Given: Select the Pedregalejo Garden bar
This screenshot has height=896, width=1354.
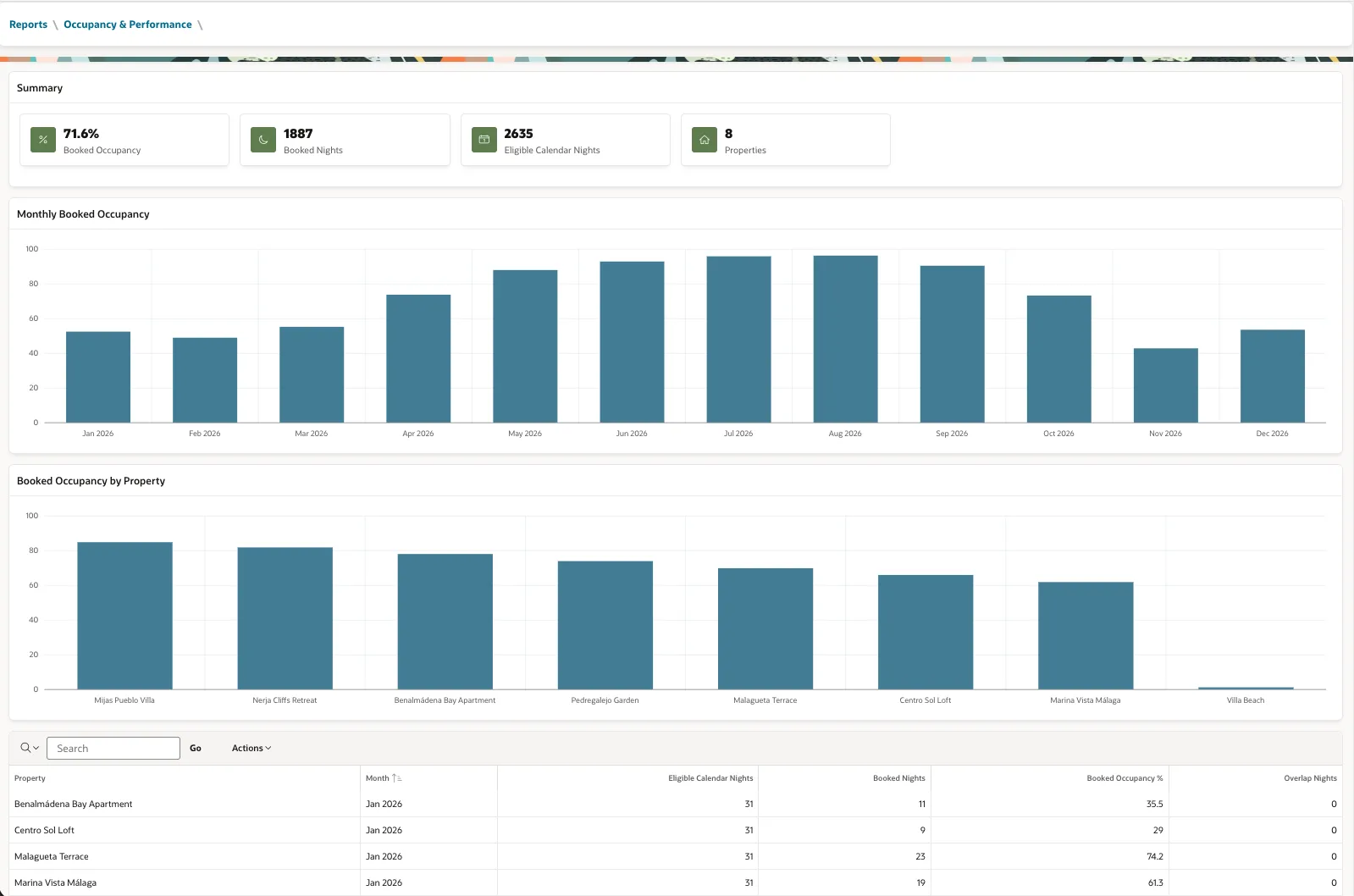Looking at the screenshot, I should click(x=605, y=625).
